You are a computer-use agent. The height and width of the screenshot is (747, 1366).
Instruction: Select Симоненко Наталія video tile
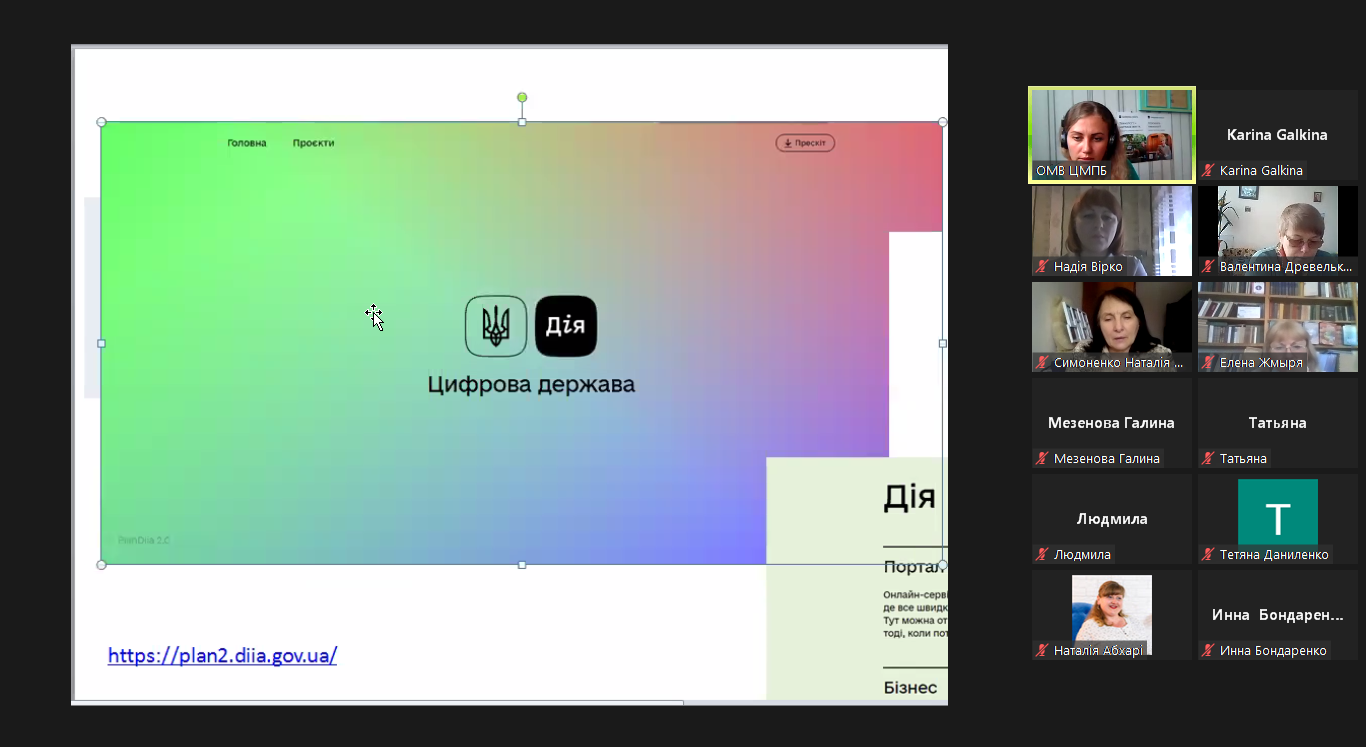(x=1112, y=327)
